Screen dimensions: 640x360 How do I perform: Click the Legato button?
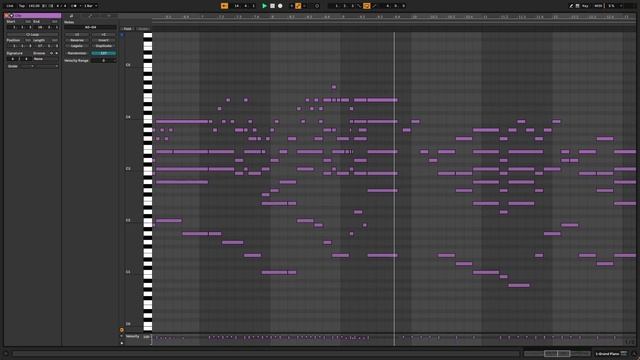(77, 46)
